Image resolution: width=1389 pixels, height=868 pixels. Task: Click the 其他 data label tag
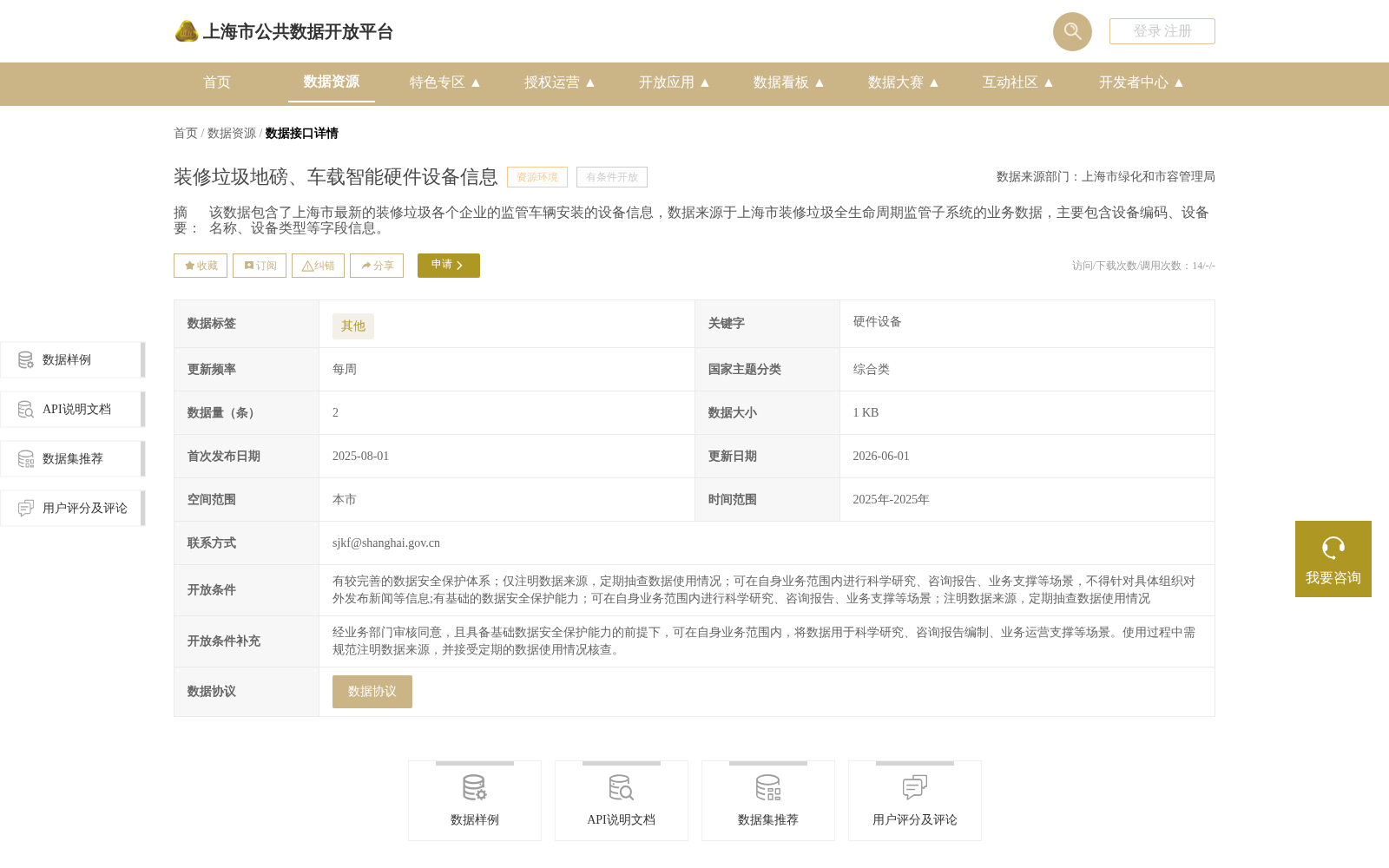353,326
